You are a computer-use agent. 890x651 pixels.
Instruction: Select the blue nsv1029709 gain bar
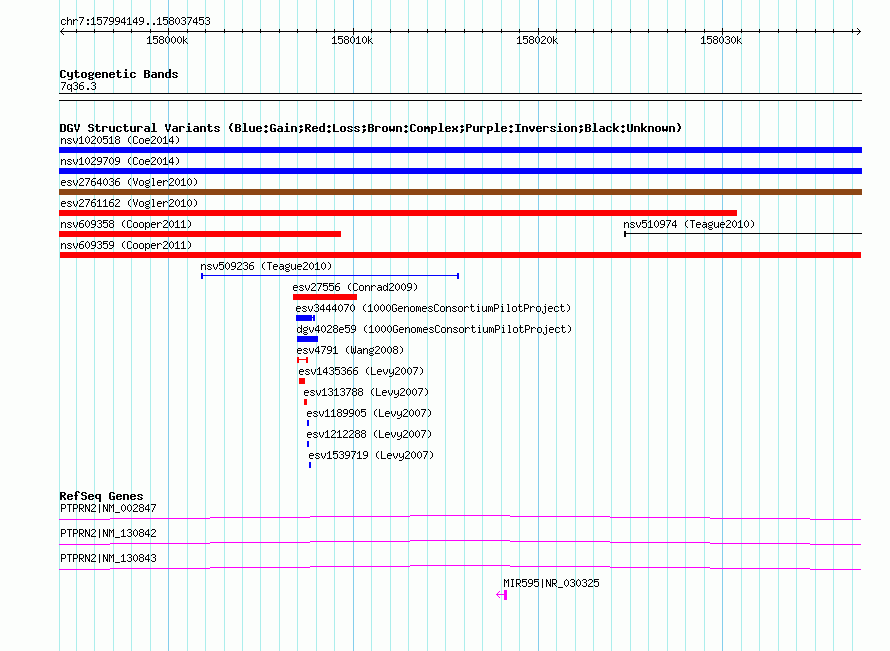tap(460, 171)
